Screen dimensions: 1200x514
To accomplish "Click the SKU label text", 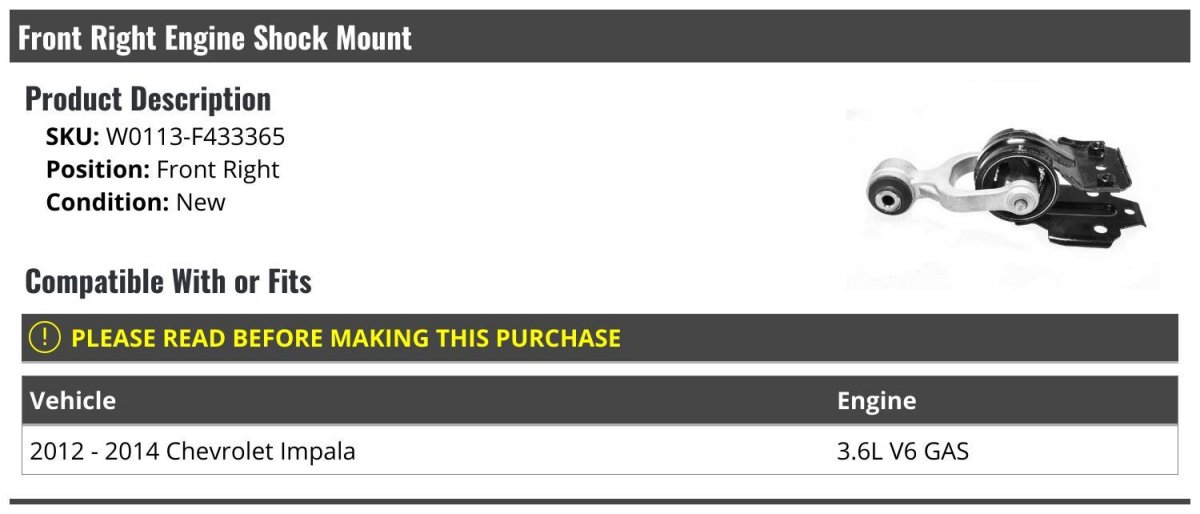I will [73, 137].
